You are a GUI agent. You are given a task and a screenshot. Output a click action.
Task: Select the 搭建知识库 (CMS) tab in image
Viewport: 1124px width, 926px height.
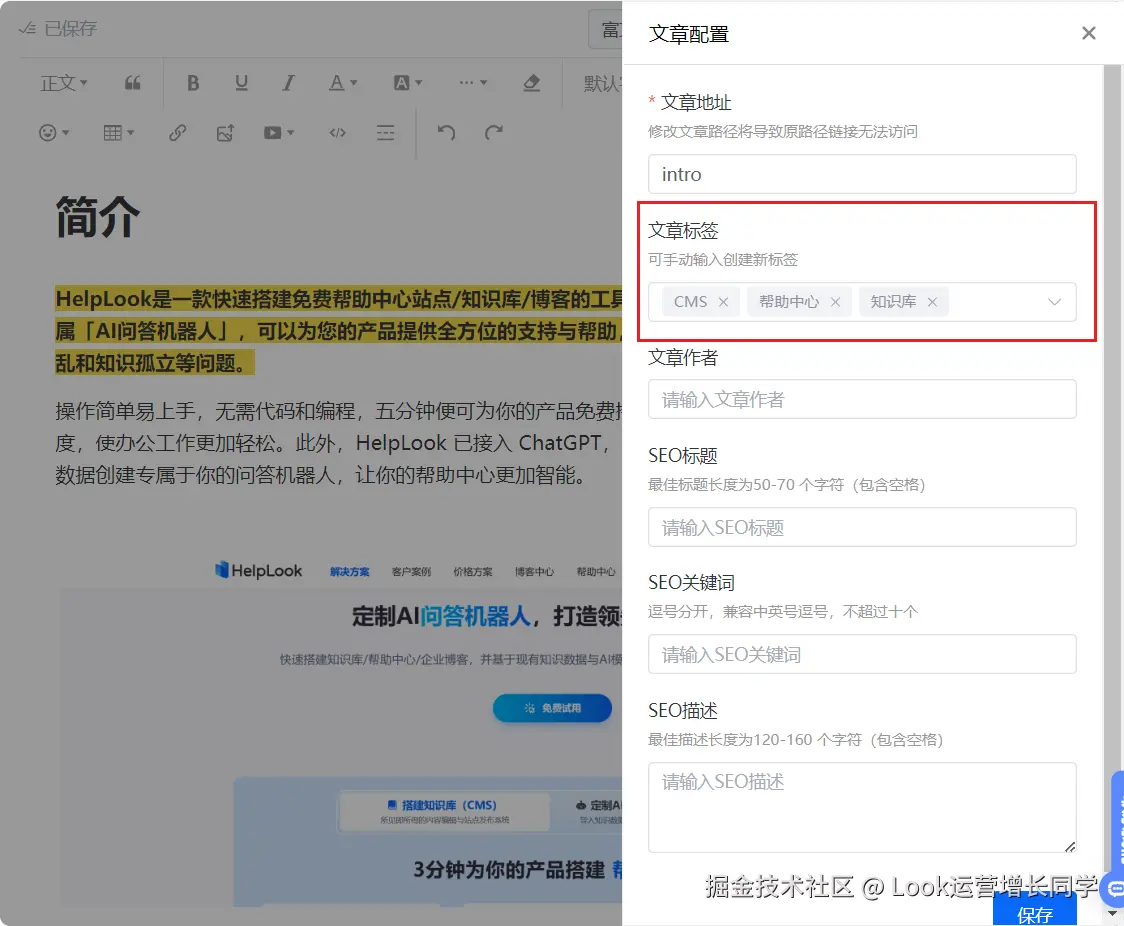[444, 811]
